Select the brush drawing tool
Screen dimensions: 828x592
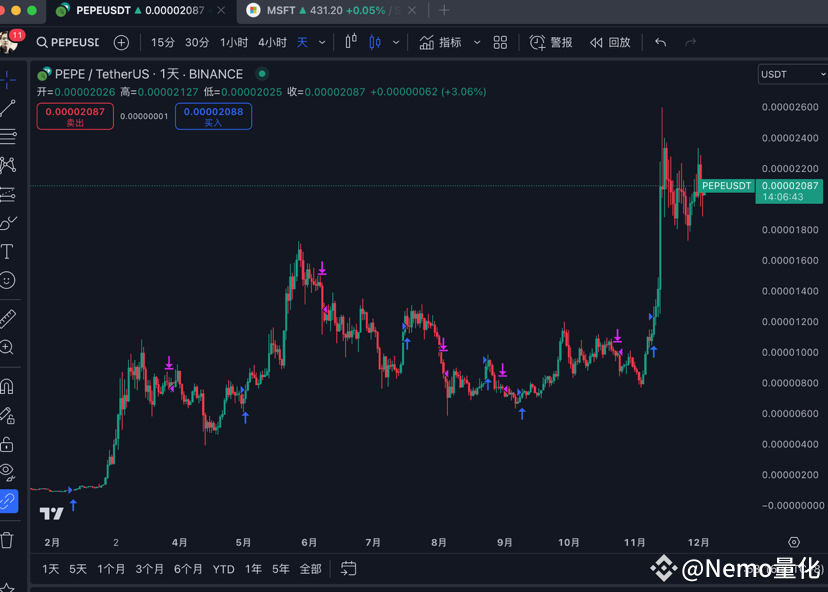coord(7,223)
